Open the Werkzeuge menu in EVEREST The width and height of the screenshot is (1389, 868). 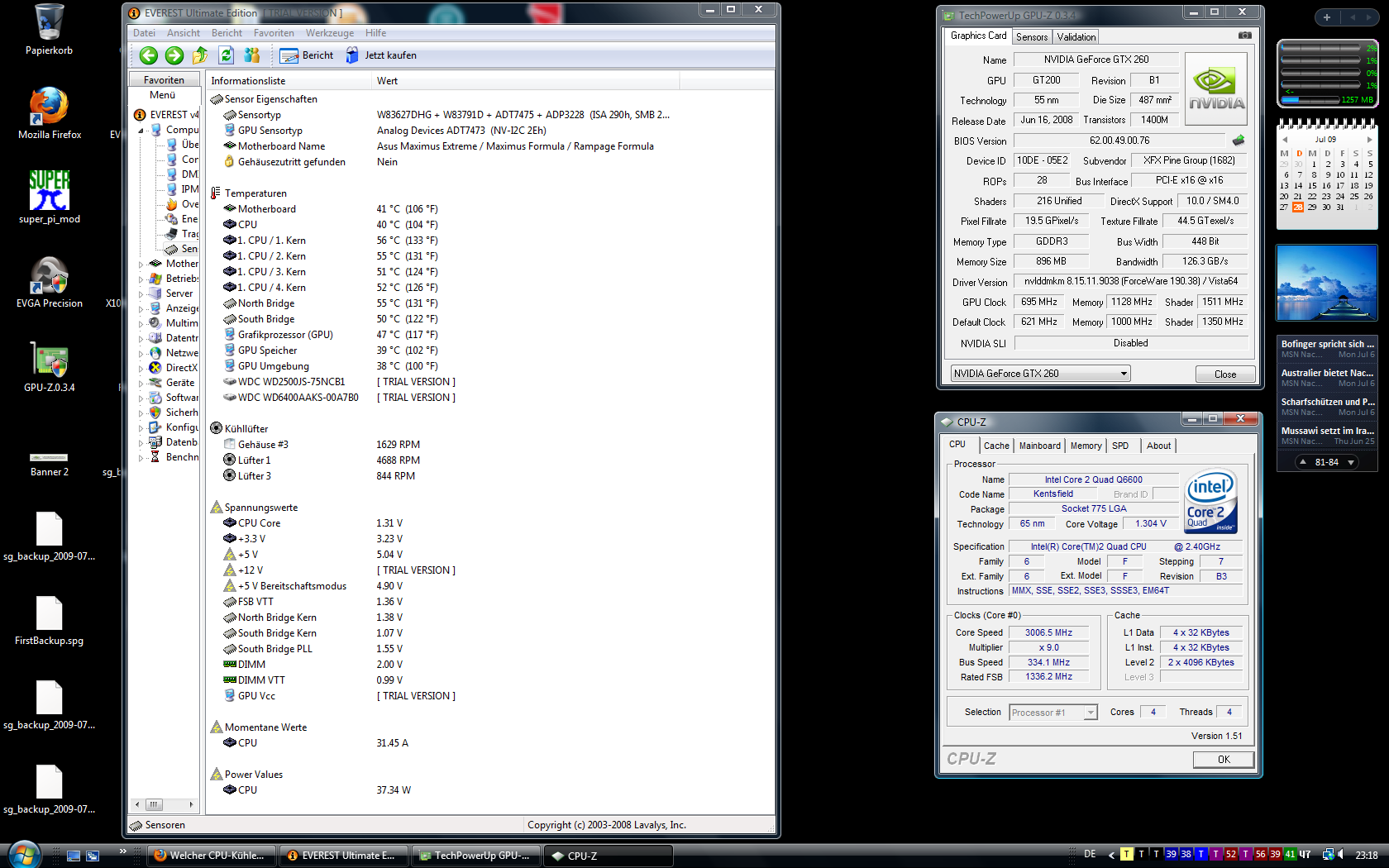tap(330, 33)
